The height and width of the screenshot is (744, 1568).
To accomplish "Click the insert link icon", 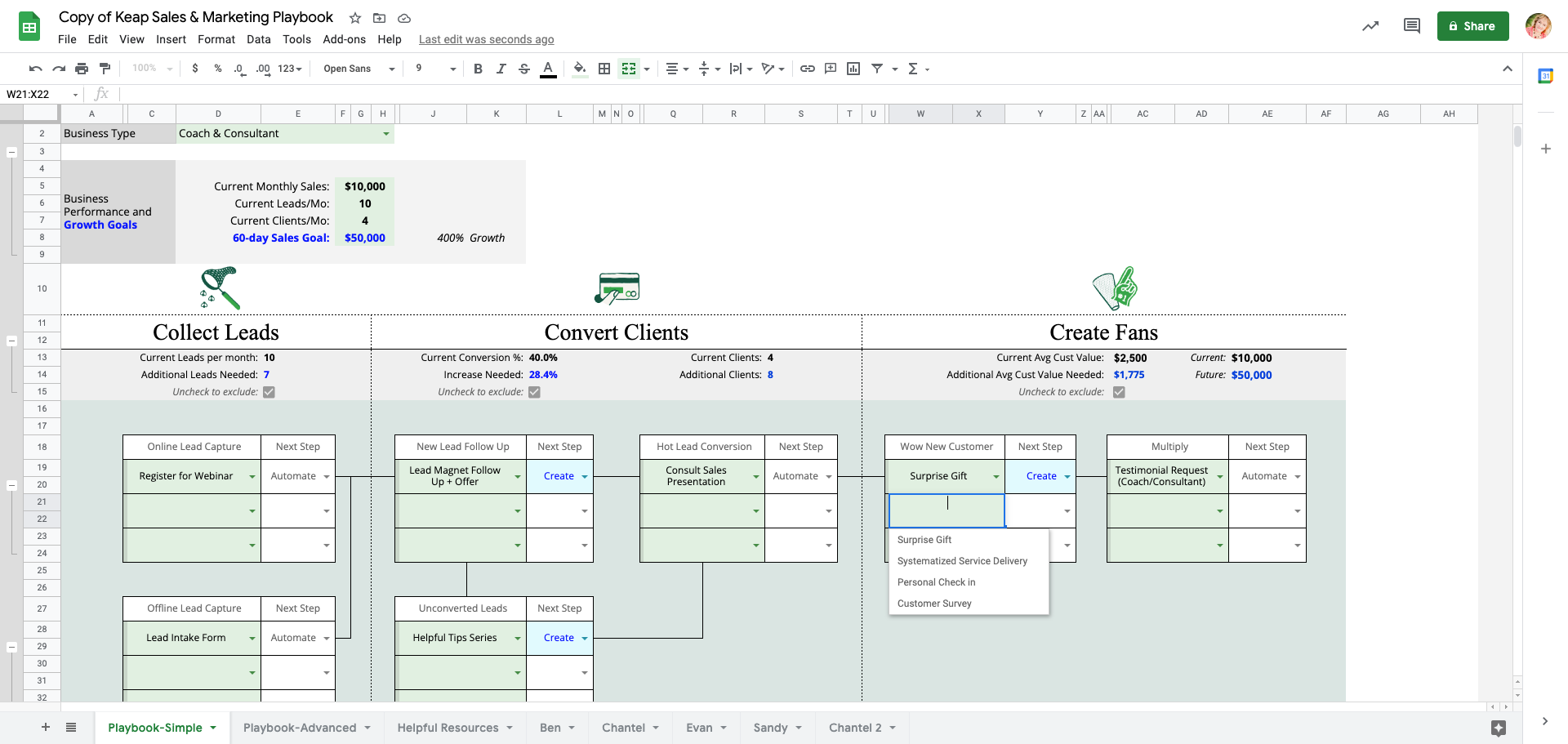I will pyautogui.click(x=807, y=69).
